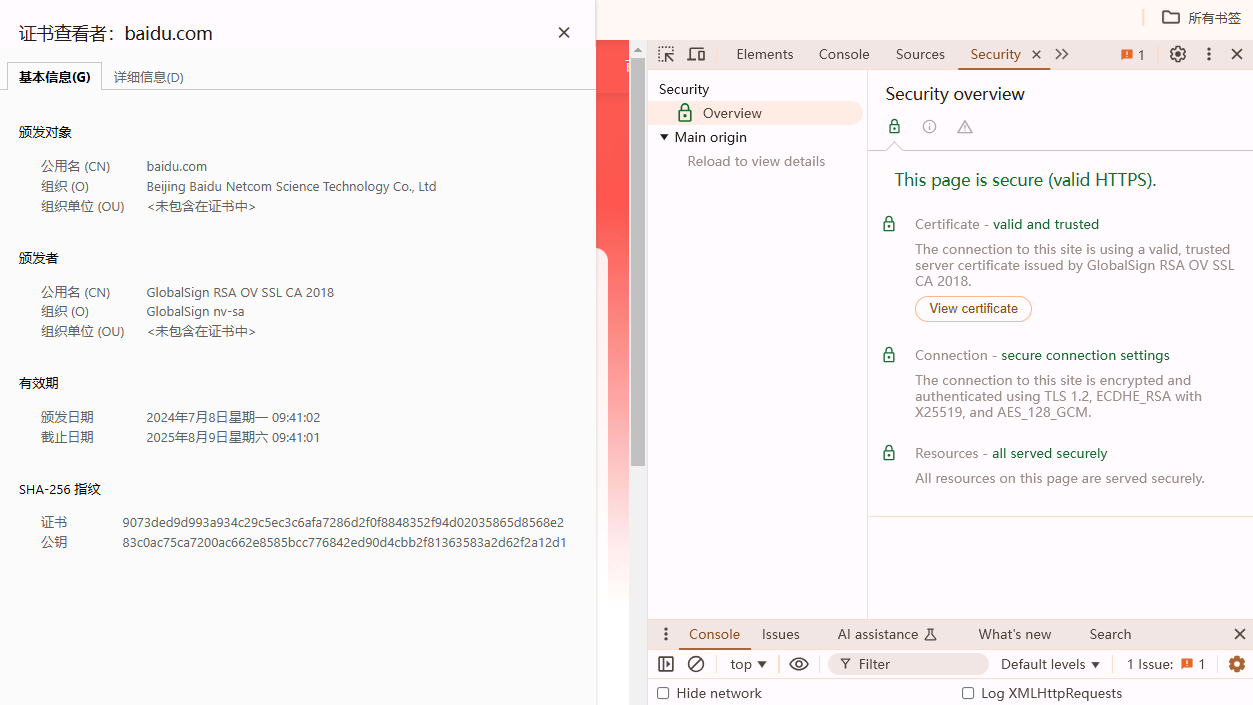Switch to the Console tab in top bar
Image resolution: width=1253 pixels, height=705 pixels.
(844, 54)
